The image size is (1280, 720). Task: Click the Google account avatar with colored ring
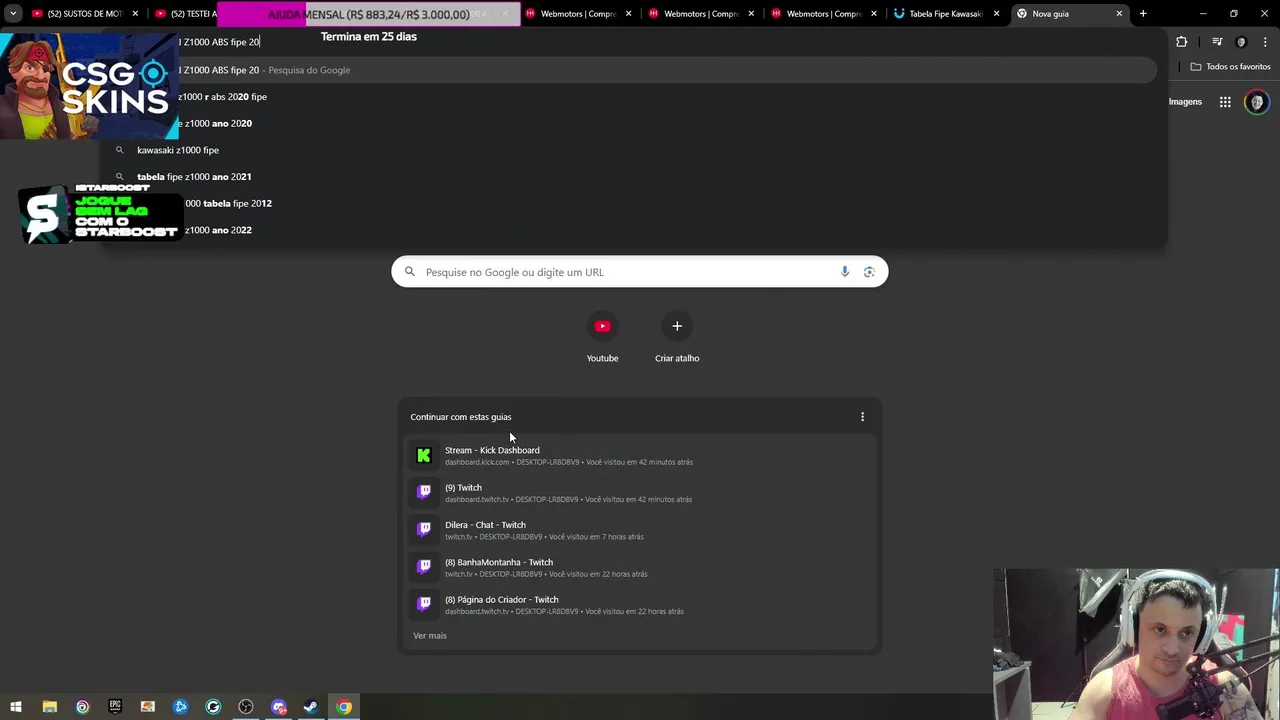(1257, 102)
